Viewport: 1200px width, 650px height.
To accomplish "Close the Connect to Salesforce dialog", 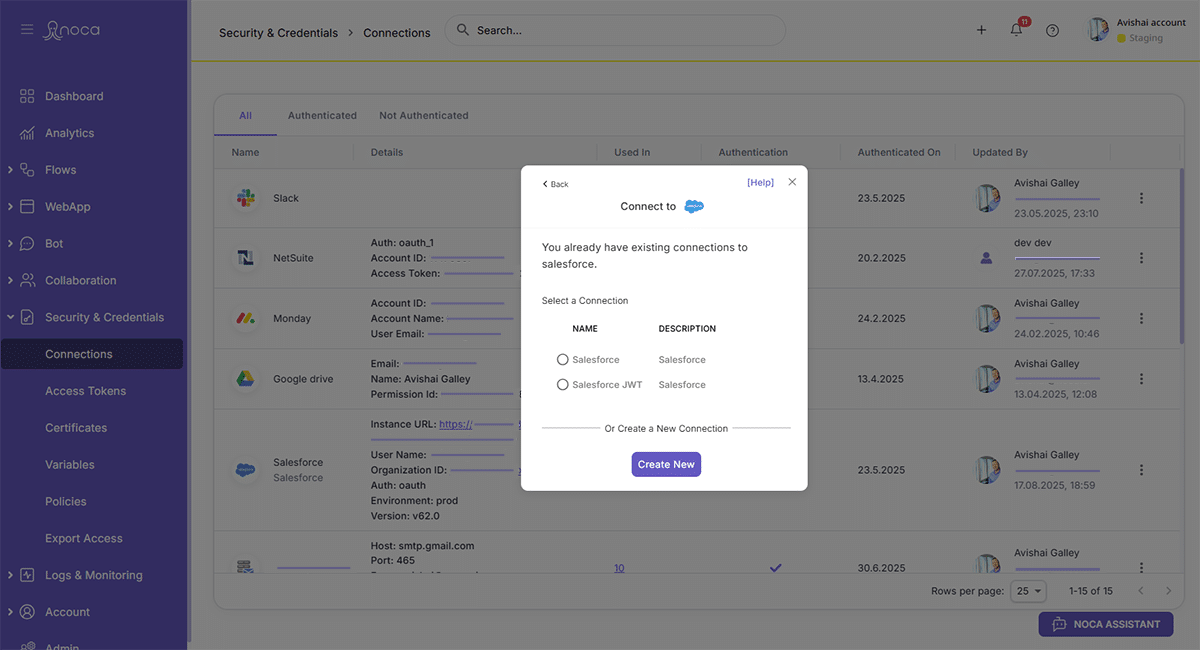I will pos(792,182).
